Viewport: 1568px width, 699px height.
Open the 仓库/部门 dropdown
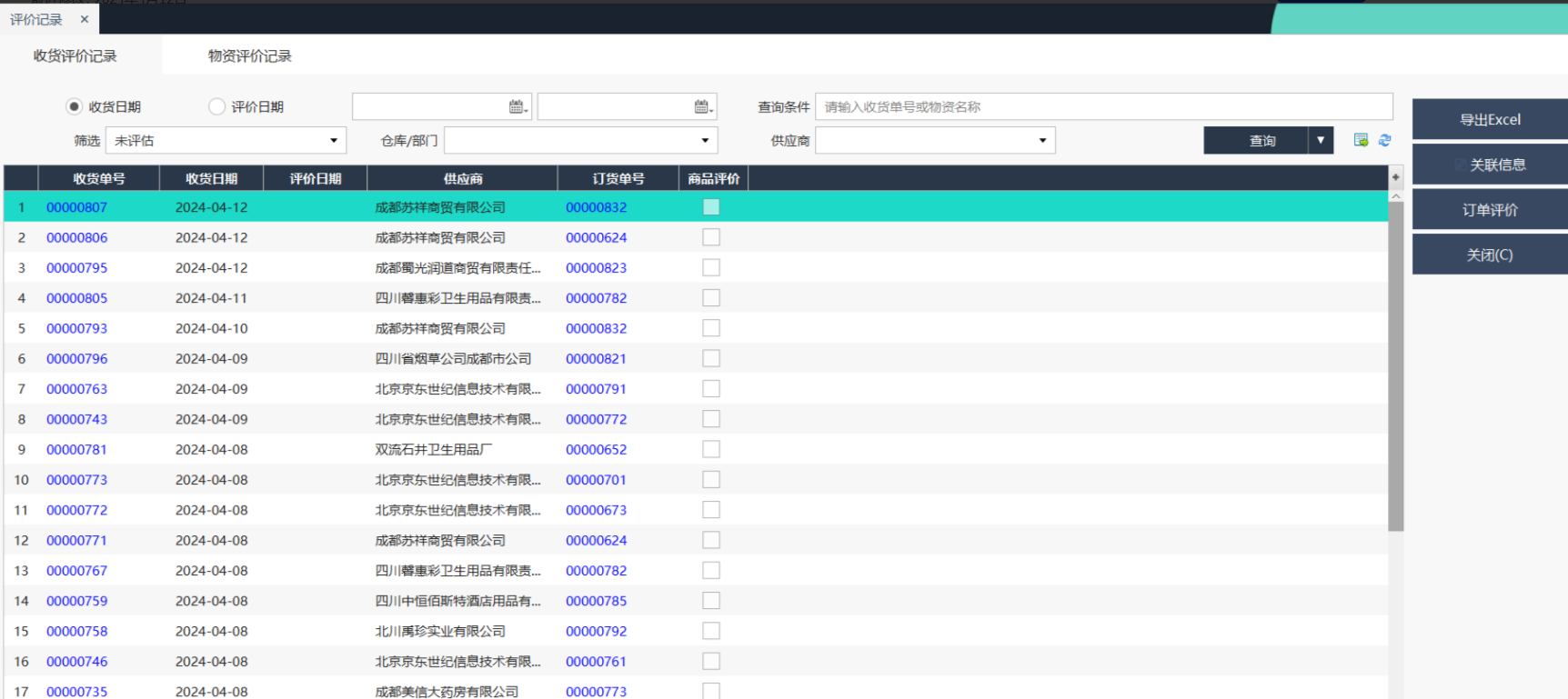point(704,141)
